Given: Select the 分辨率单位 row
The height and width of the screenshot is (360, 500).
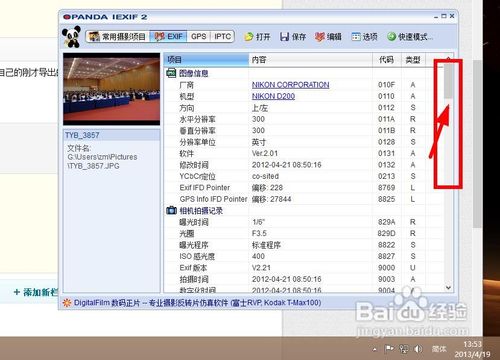Looking at the screenshot, I should [303, 142].
